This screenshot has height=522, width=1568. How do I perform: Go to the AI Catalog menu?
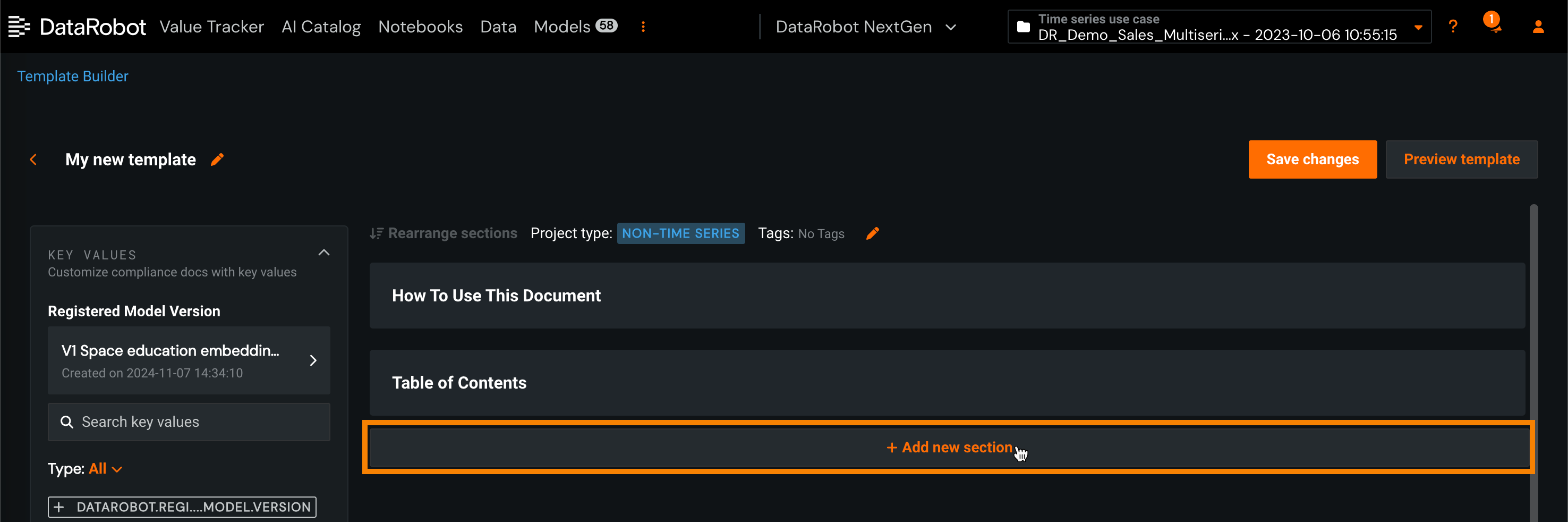321,27
